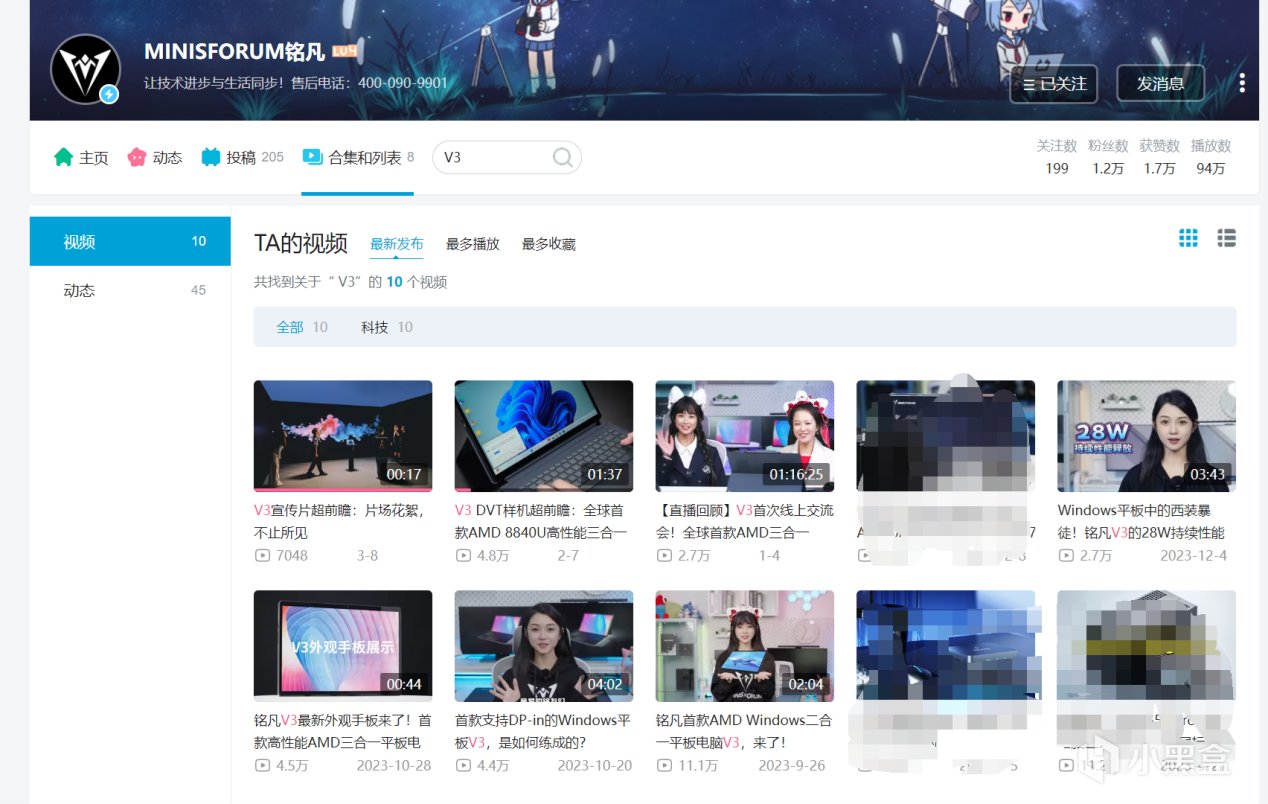Click the pink 动态 flower icon

(137, 157)
